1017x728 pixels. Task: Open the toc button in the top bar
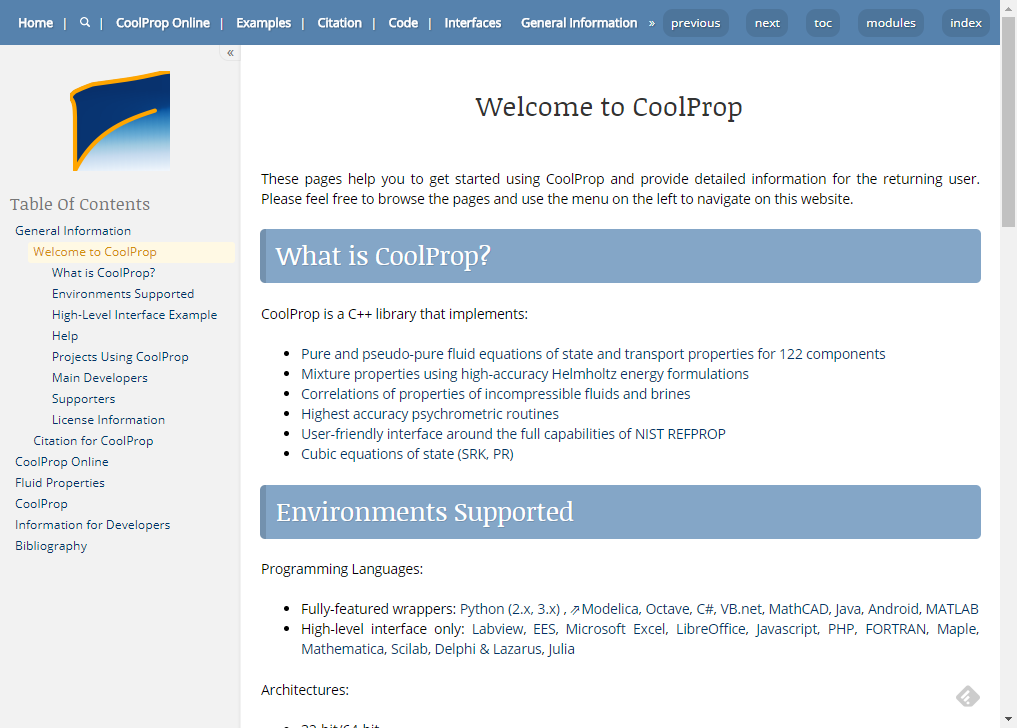[822, 22]
